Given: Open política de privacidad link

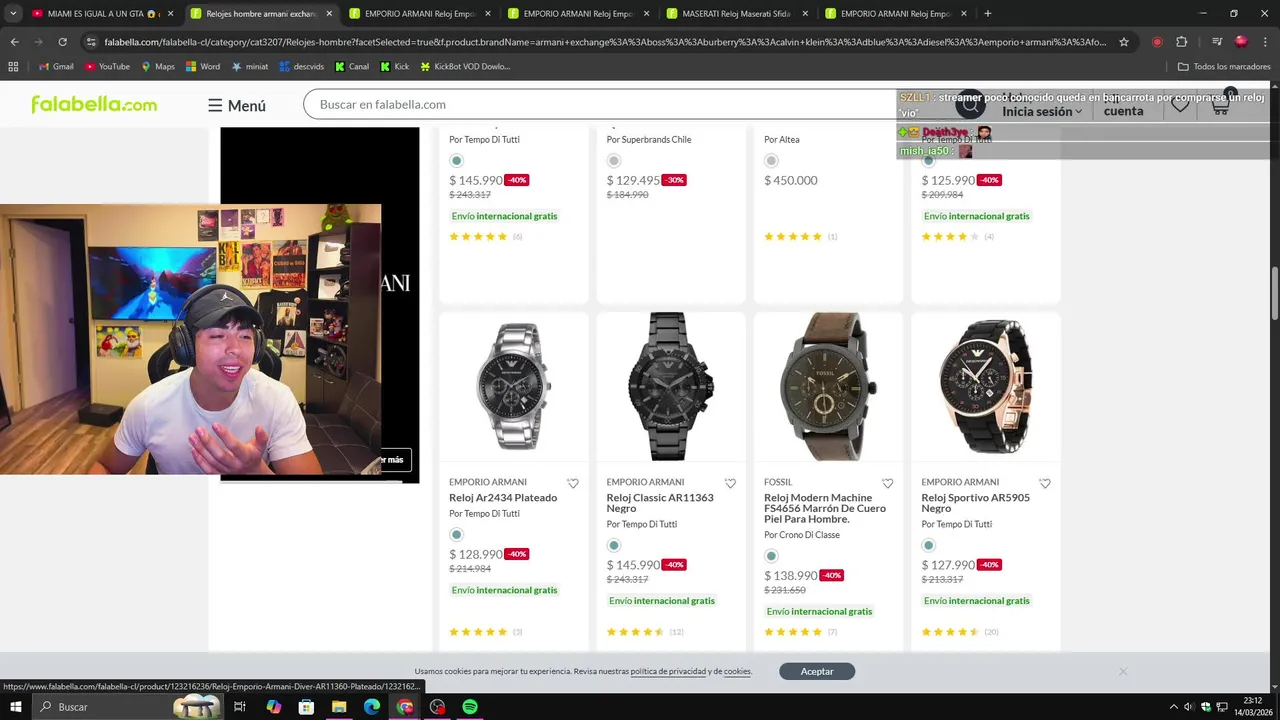Looking at the screenshot, I should coord(668,671).
